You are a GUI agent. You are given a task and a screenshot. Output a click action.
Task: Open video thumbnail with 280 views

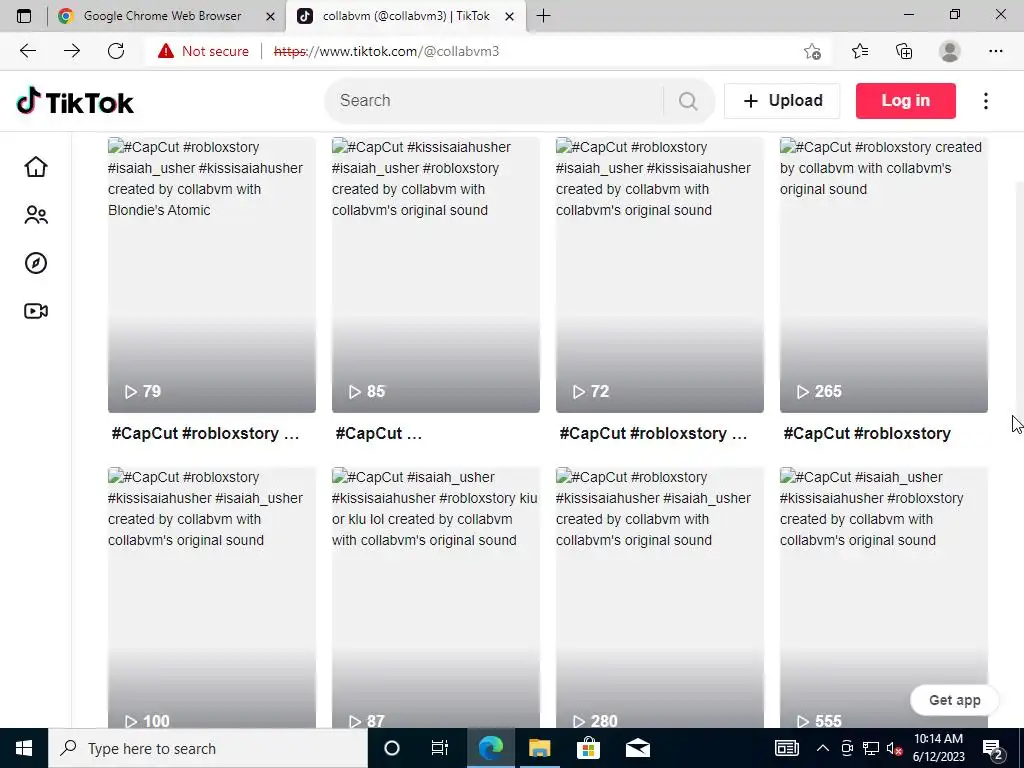click(660, 598)
